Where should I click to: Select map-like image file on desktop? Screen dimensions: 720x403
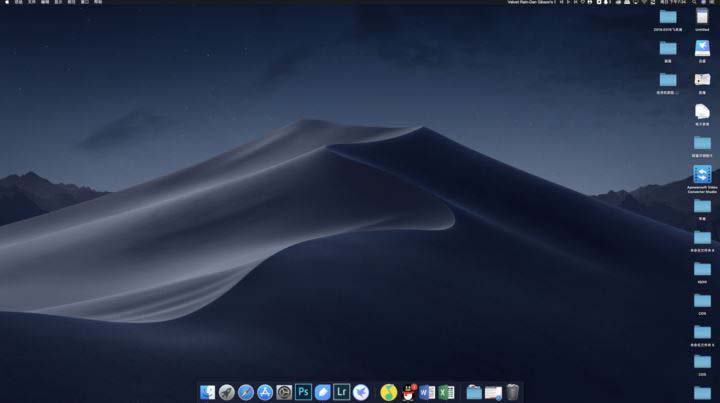click(x=702, y=79)
